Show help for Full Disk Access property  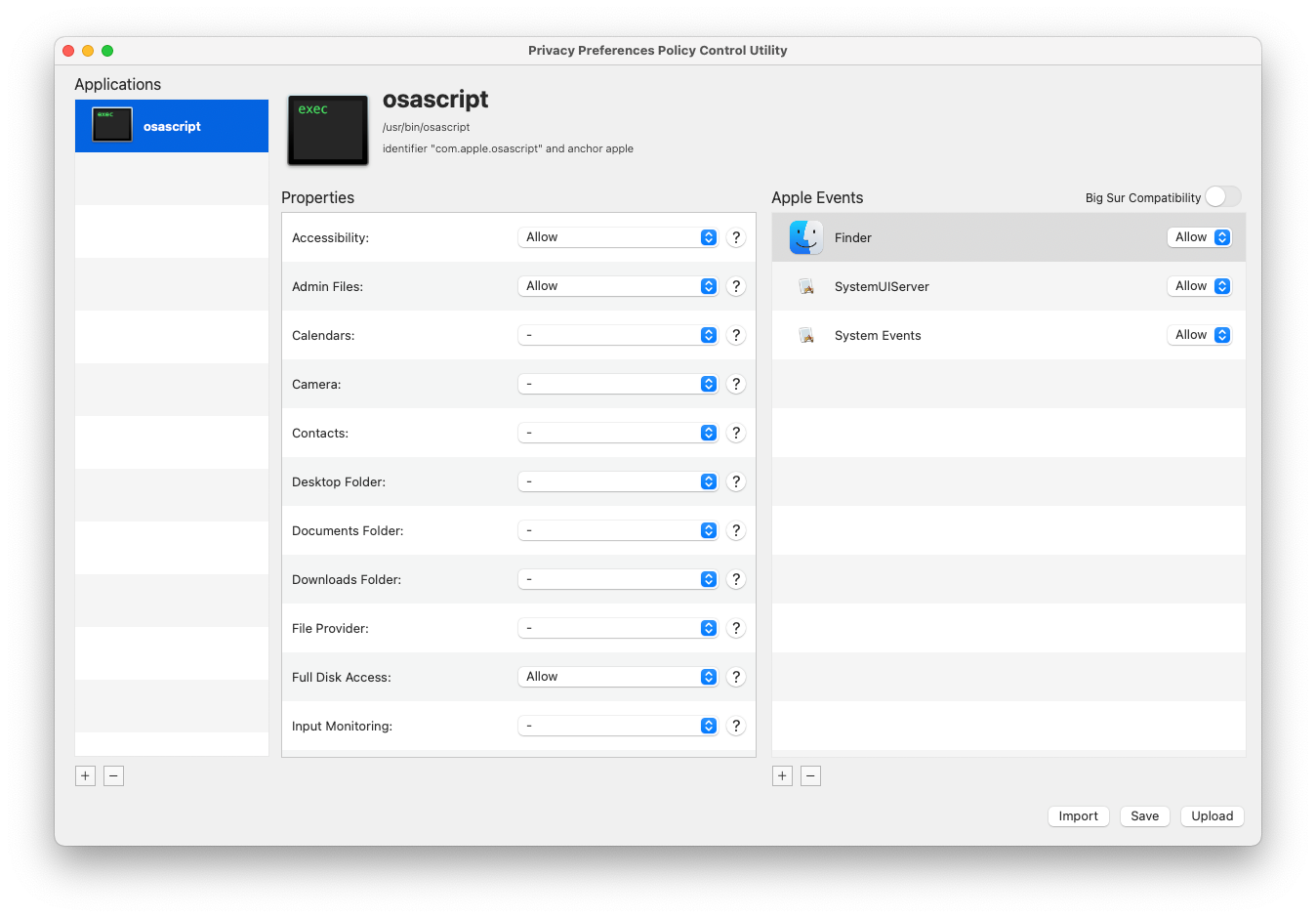(x=736, y=677)
